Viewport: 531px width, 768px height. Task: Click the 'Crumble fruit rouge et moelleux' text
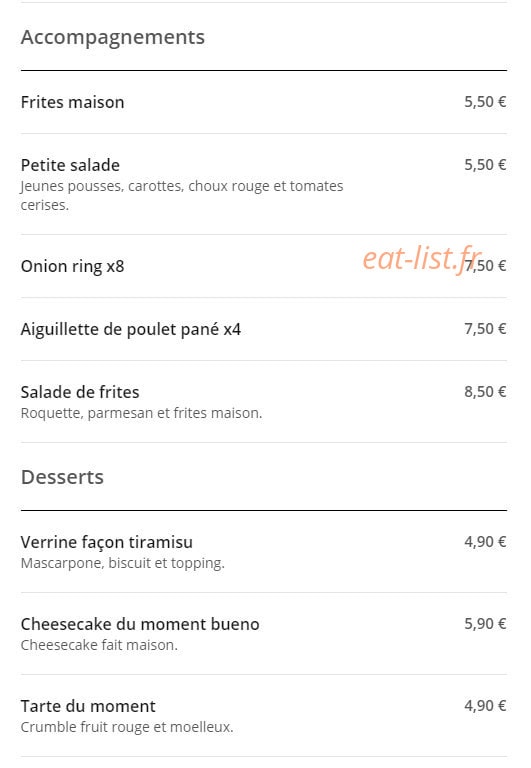[x=127, y=727]
